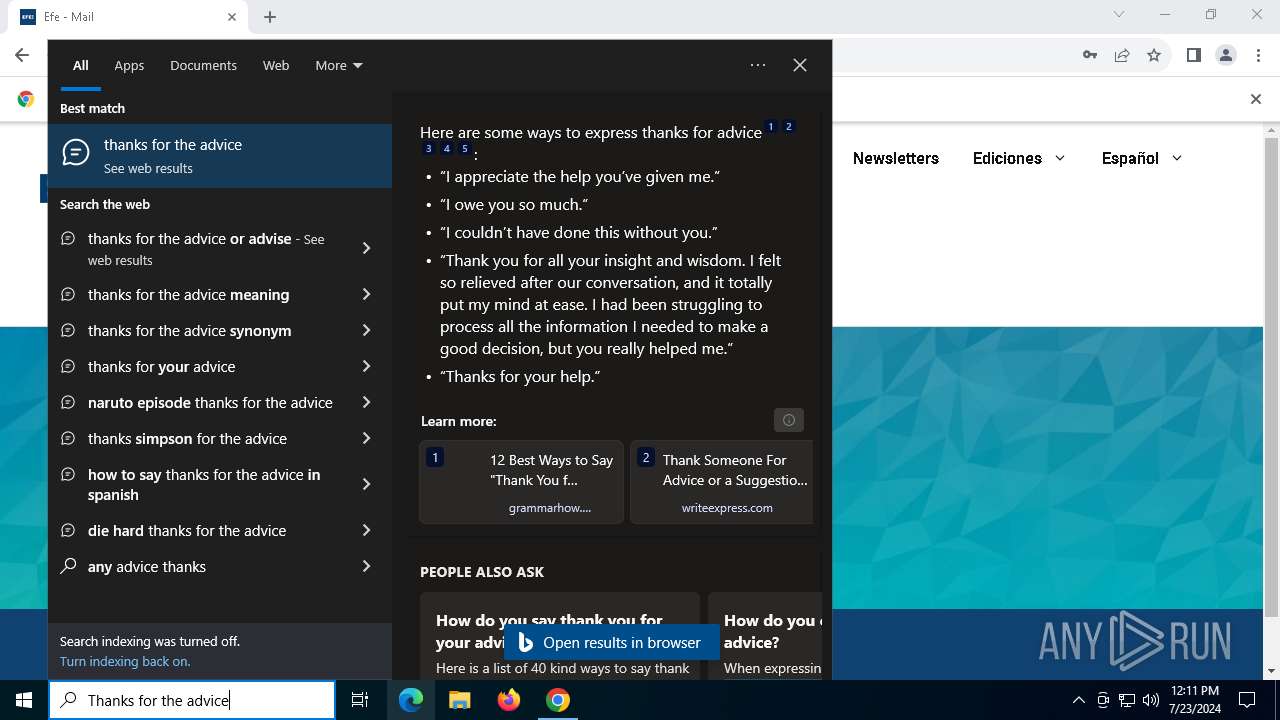
Task: Expand 'thanks for your advice' arrow
Action: [366, 366]
